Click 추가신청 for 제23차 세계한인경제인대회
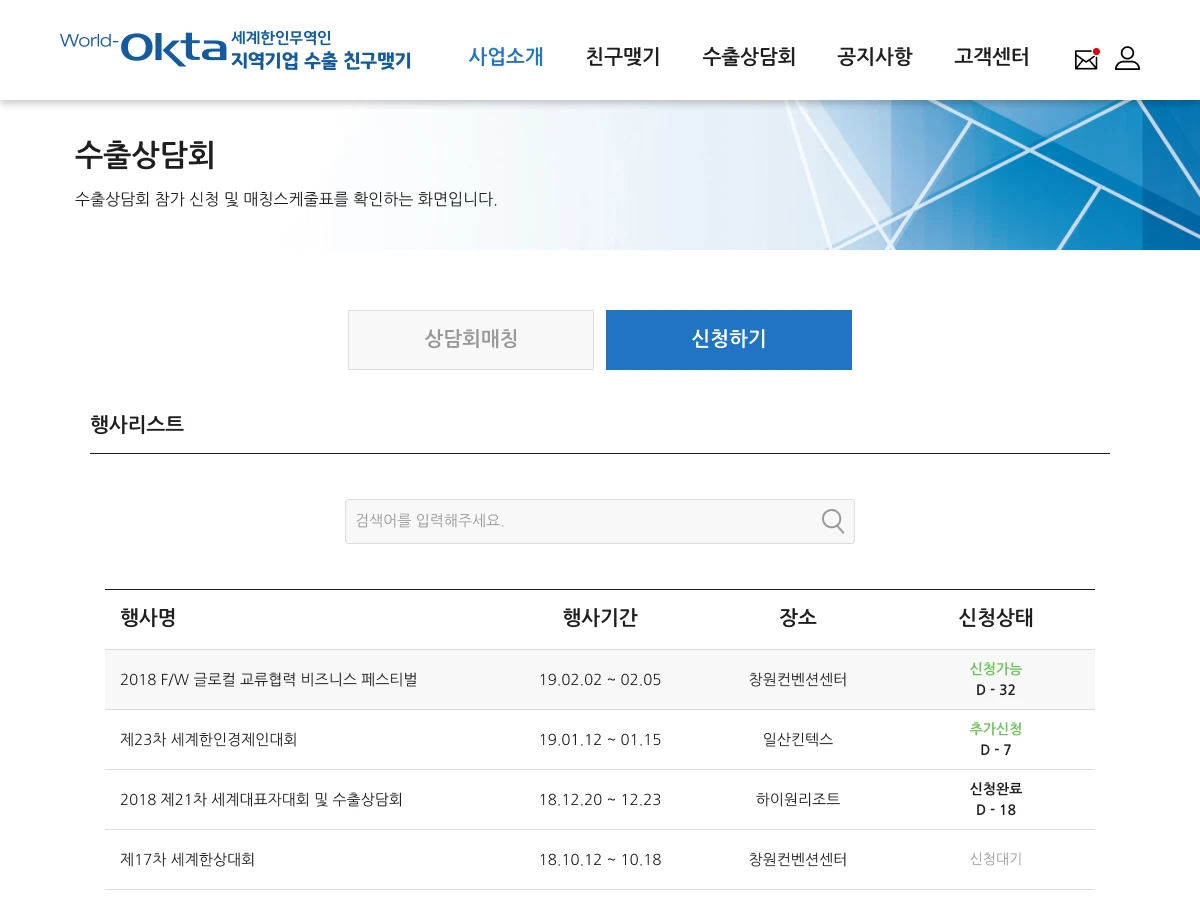 tap(995, 729)
